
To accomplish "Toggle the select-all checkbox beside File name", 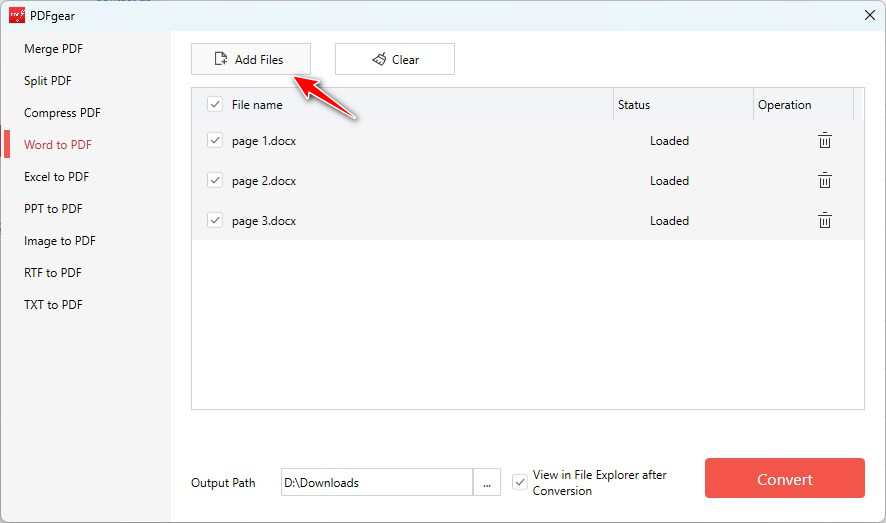I will coord(215,104).
